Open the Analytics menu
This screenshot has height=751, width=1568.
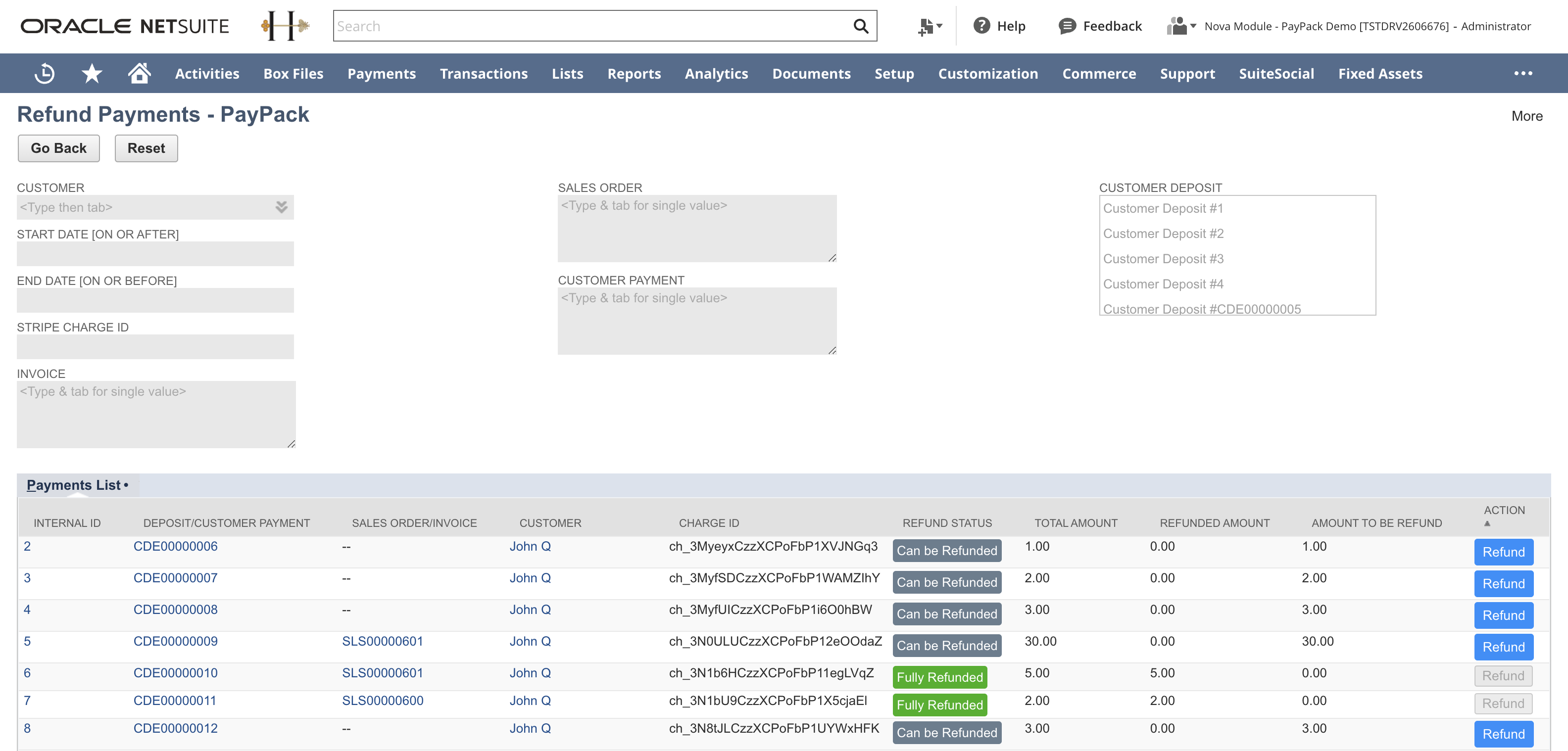tap(716, 74)
